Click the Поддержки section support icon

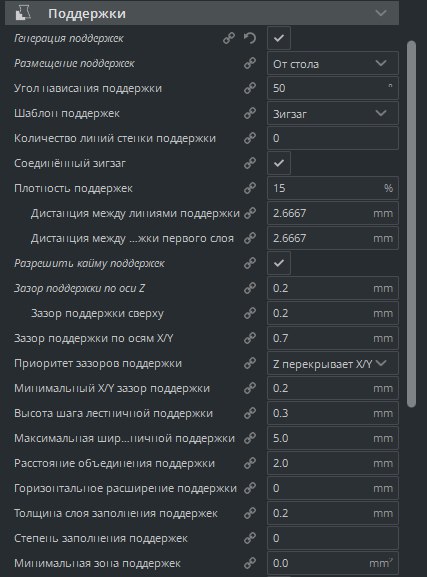click(23, 13)
